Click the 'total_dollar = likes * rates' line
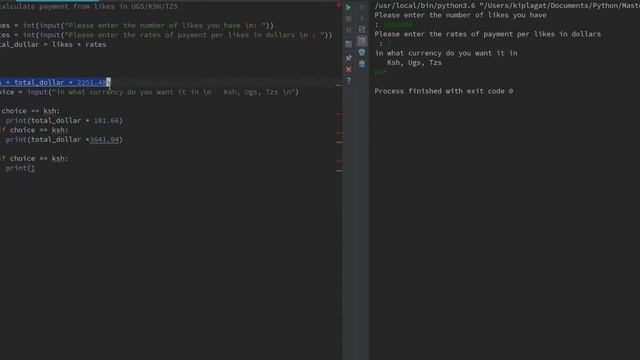Screen dimensions: 640x360 [53, 44]
